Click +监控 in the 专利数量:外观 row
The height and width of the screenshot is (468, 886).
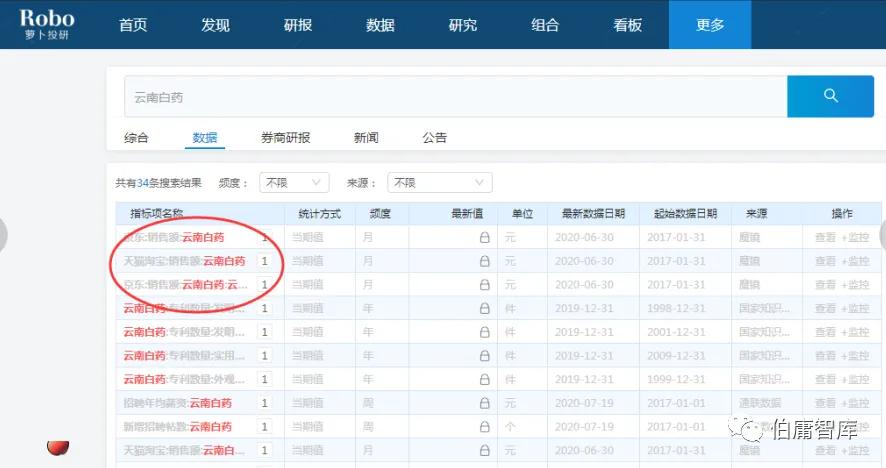coord(855,379)
